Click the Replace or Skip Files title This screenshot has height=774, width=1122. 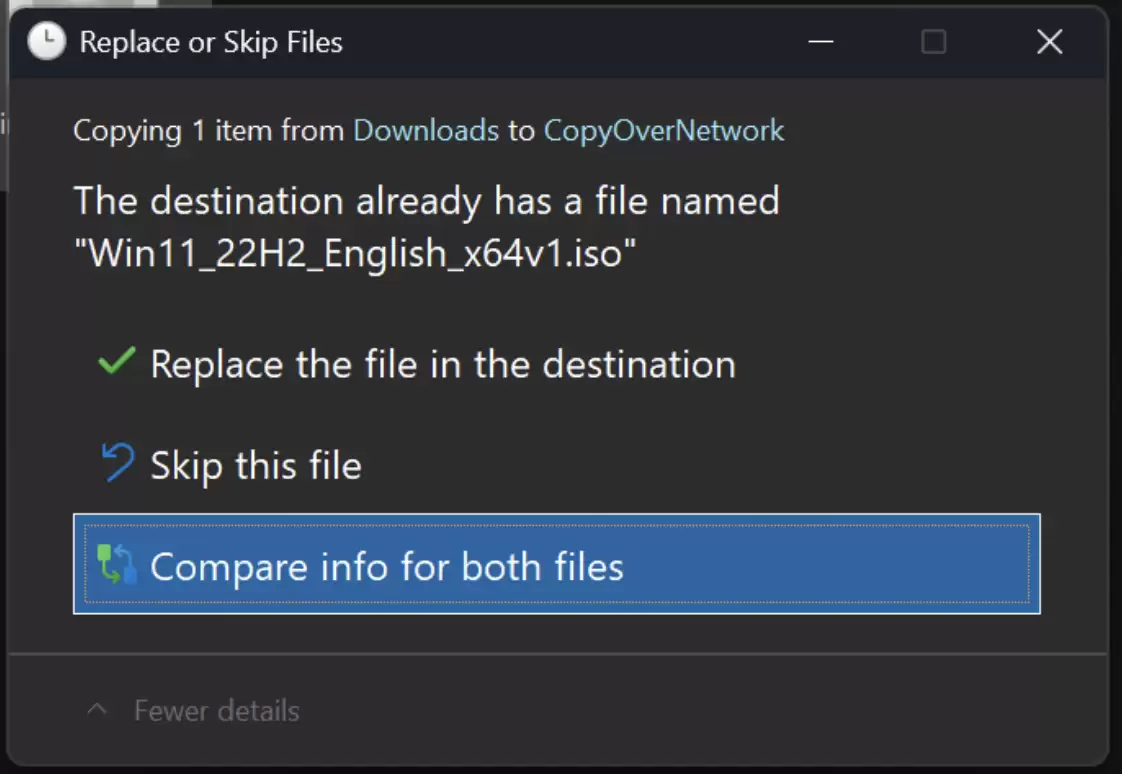(x=212, y=42)
